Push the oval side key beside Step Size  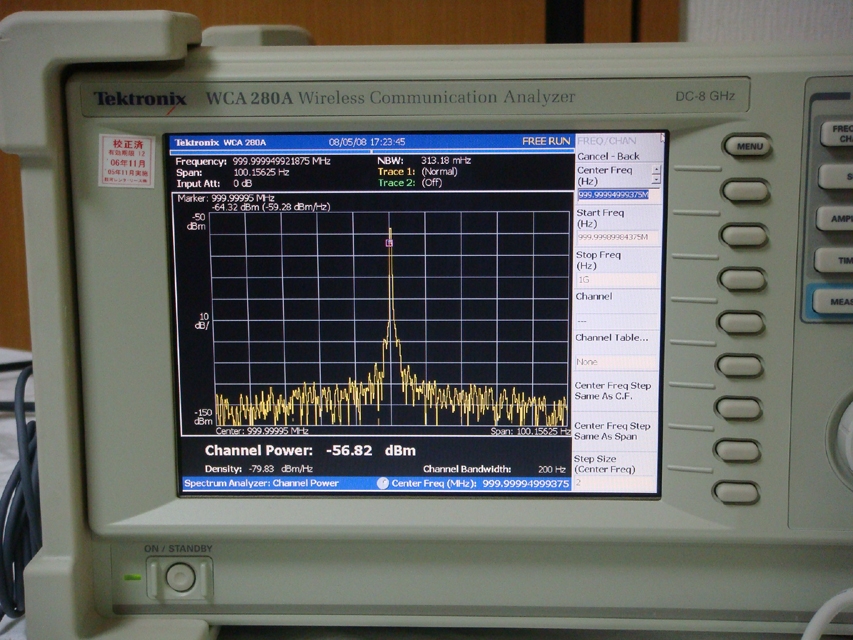737,493
